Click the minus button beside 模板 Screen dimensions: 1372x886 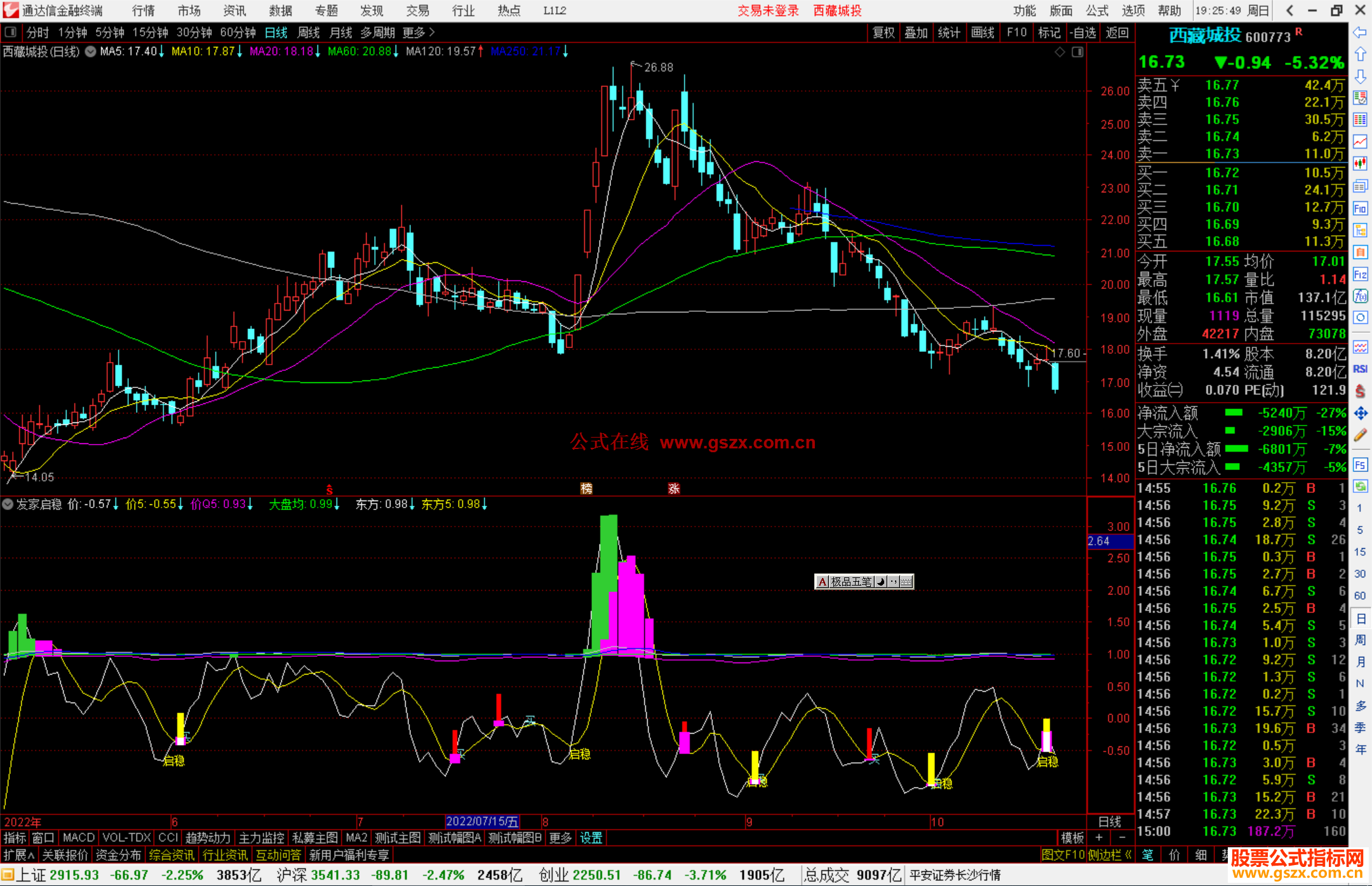(1122, 838)
